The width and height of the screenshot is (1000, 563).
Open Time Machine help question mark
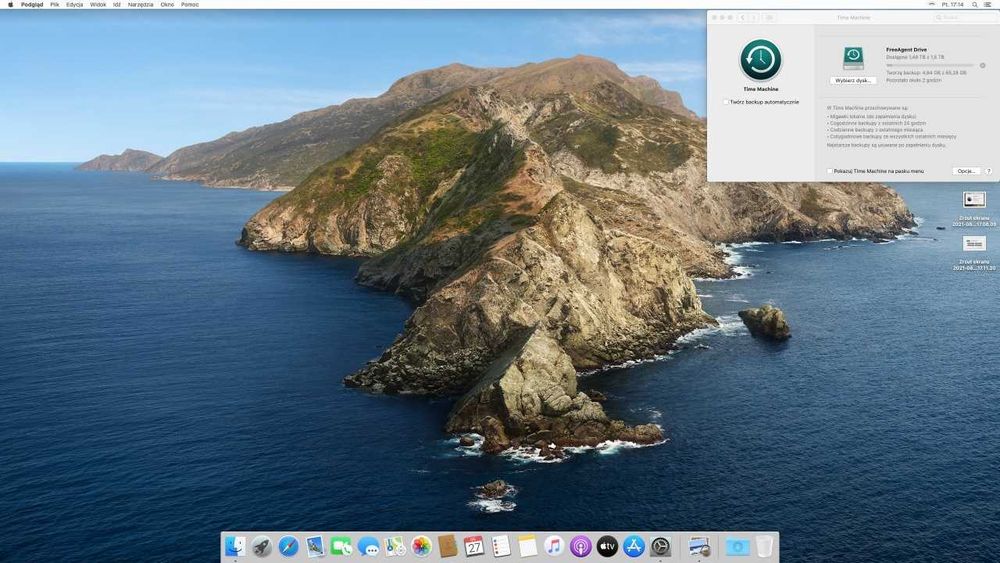(x=989, y=171)
